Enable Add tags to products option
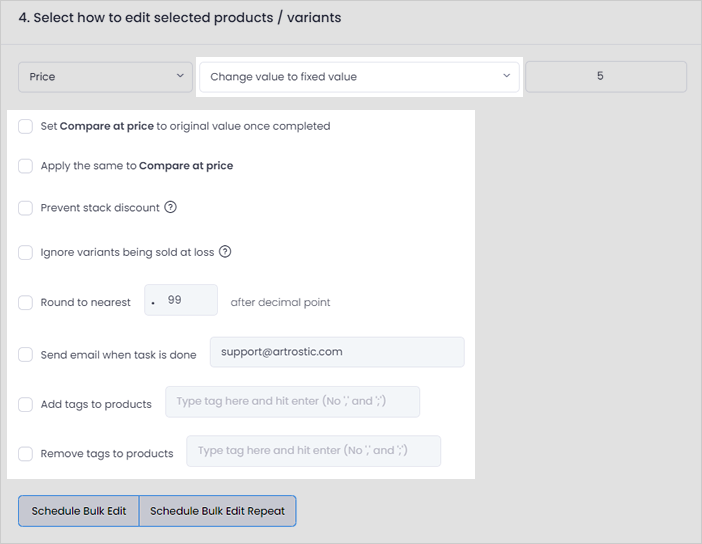The height and width of the screenshot is (544, 702). click(26, 404)
